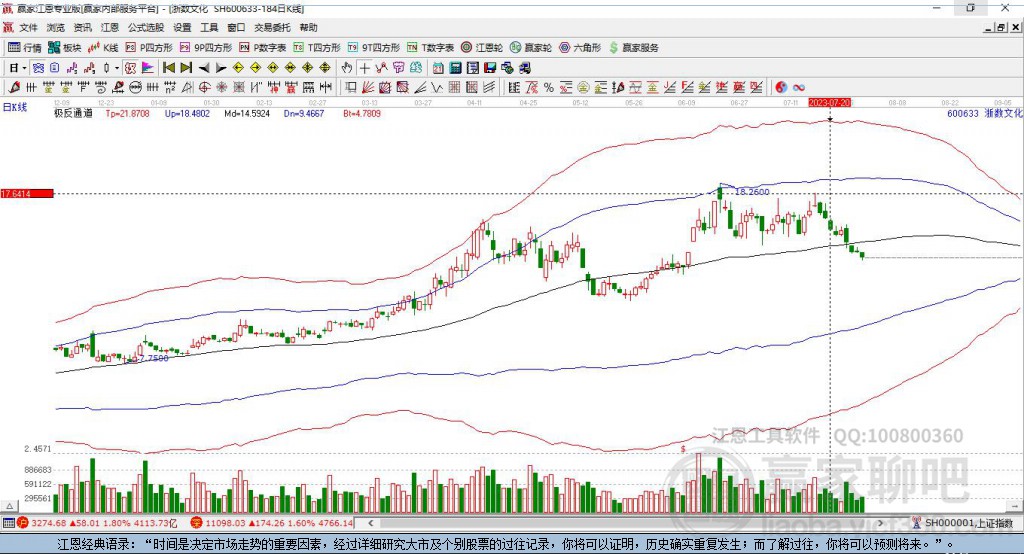Viewport: 1024px width, 554px height.
Task: Open the 板块 sector view
Action: coord(65,48)
